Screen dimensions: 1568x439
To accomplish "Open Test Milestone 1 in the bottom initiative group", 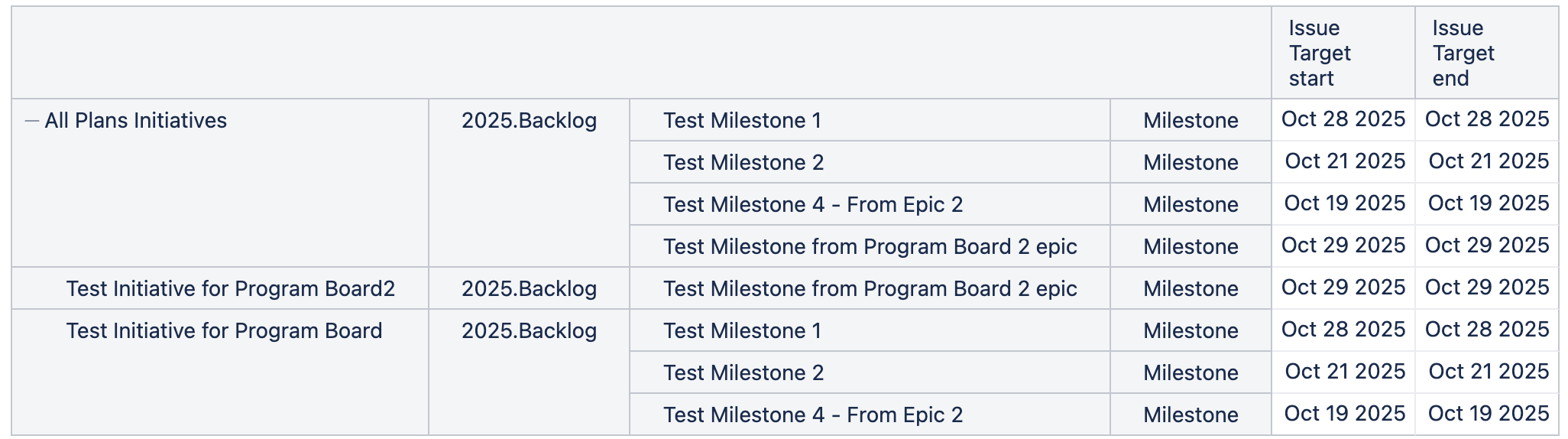I will (742, 331).
